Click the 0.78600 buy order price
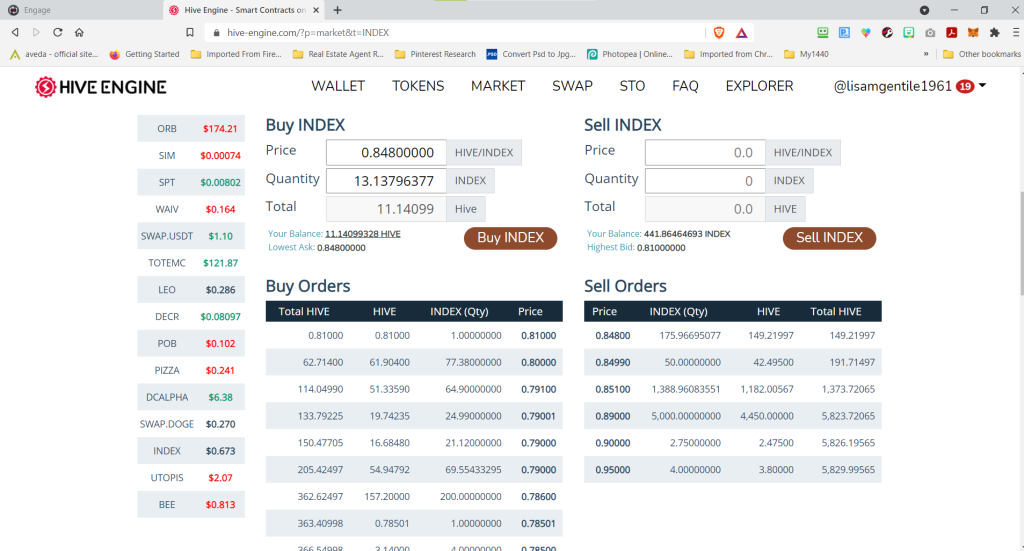1024x551 pixels. coord(538,496)
